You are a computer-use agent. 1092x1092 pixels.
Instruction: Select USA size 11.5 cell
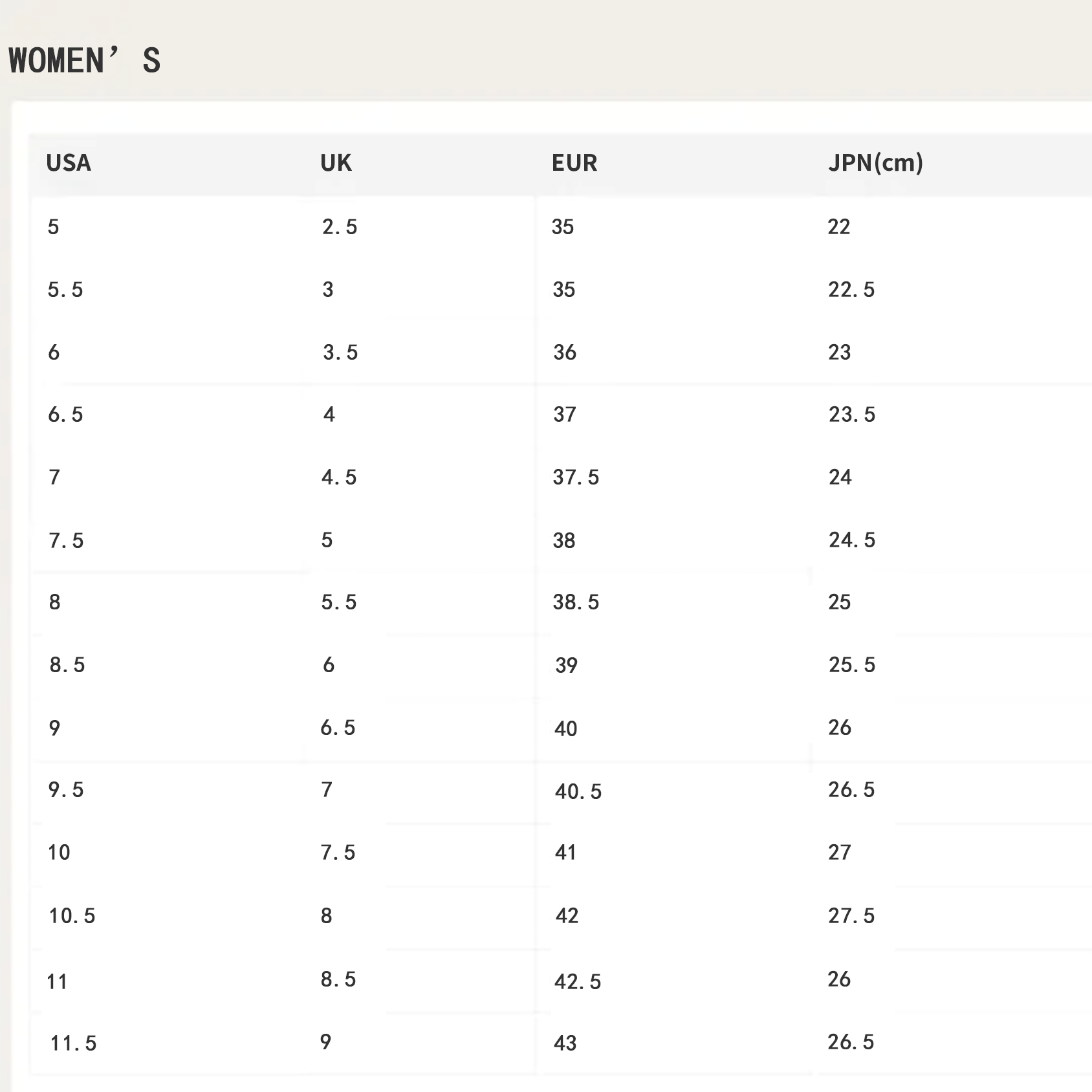73,1043
